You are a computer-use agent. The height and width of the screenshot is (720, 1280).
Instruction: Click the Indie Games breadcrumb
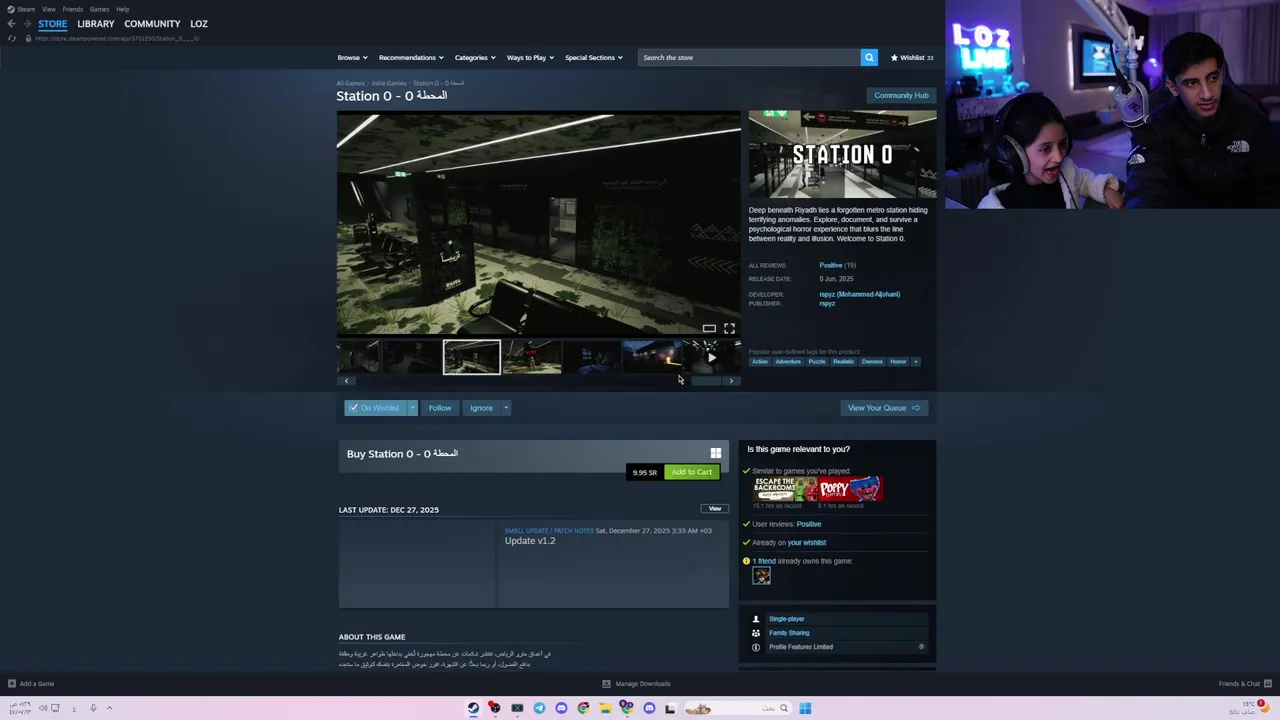click(x=389, y=83)
